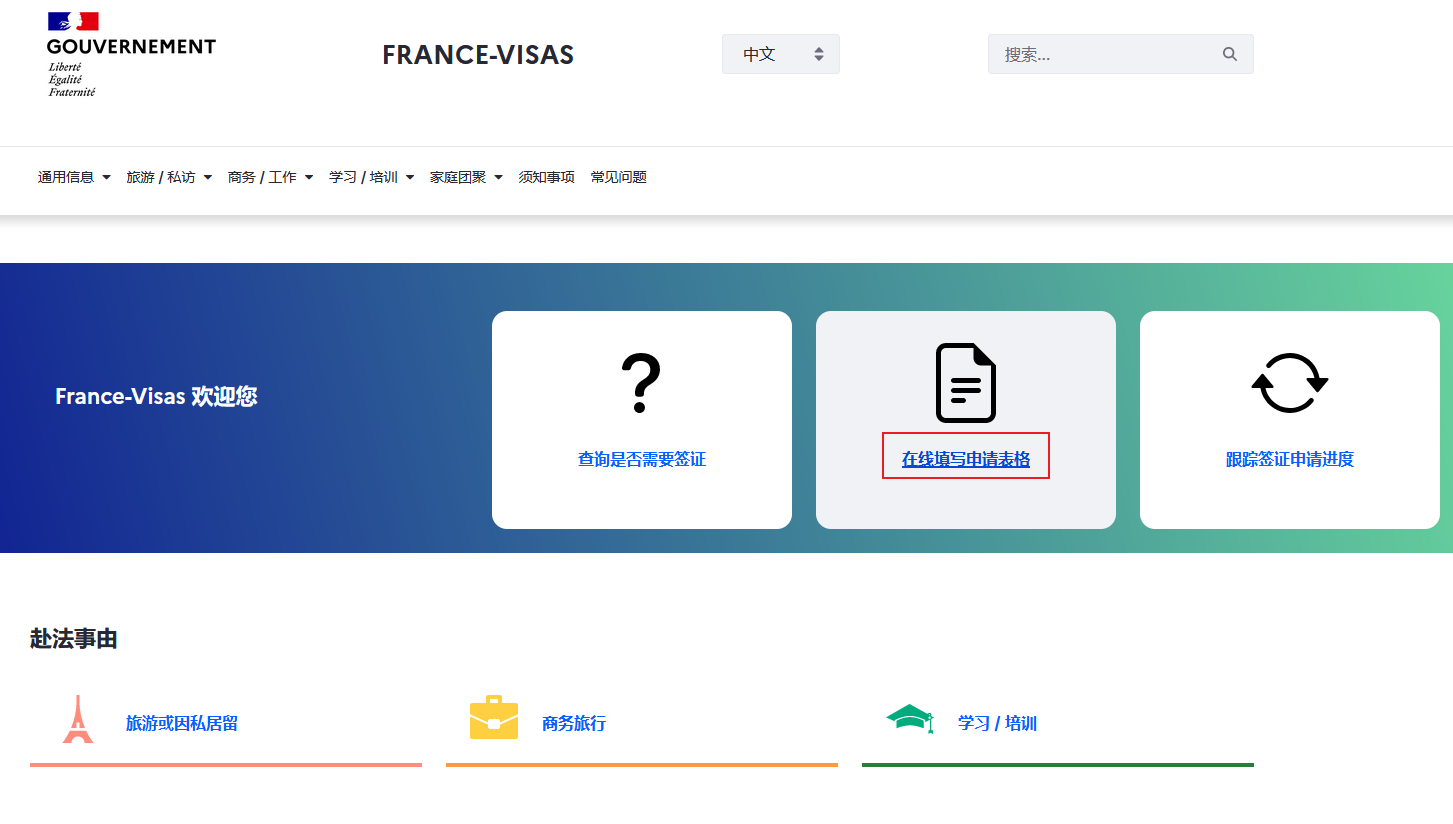Viewport: 1453px width, 824px height.
Task: Click the 在线填写申请表格 link
Action: click(966, 460)
